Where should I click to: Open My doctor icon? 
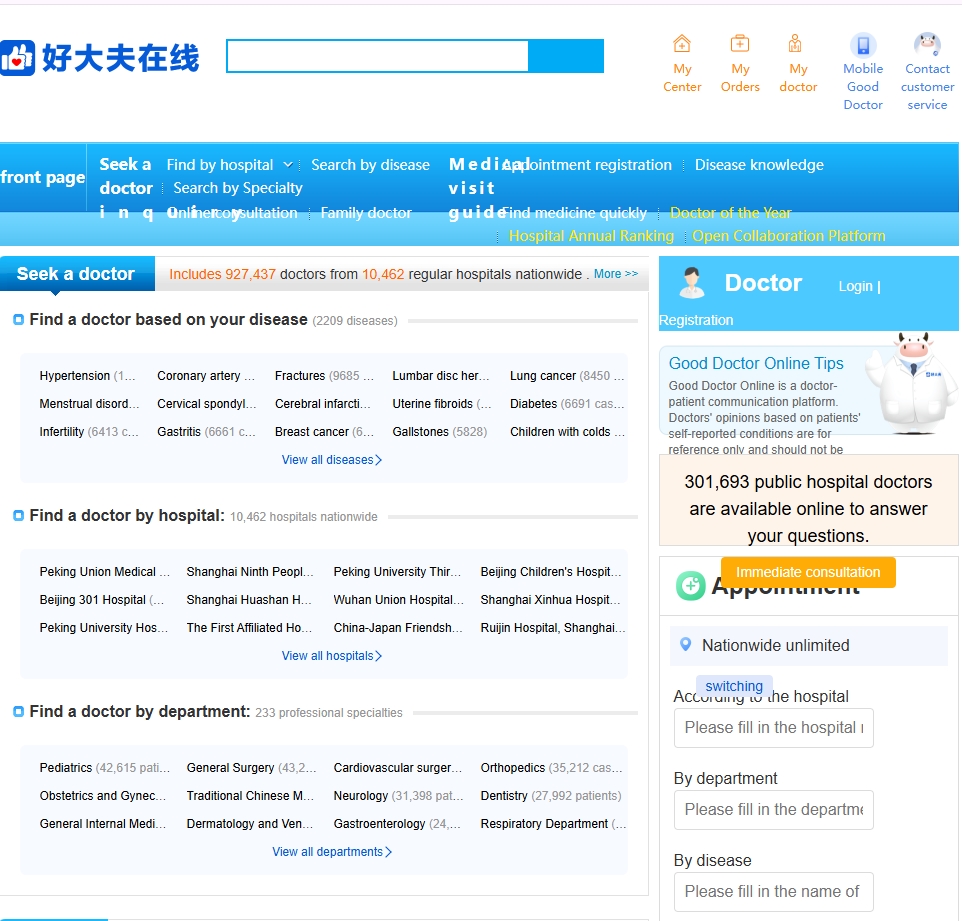pos(795,44)
